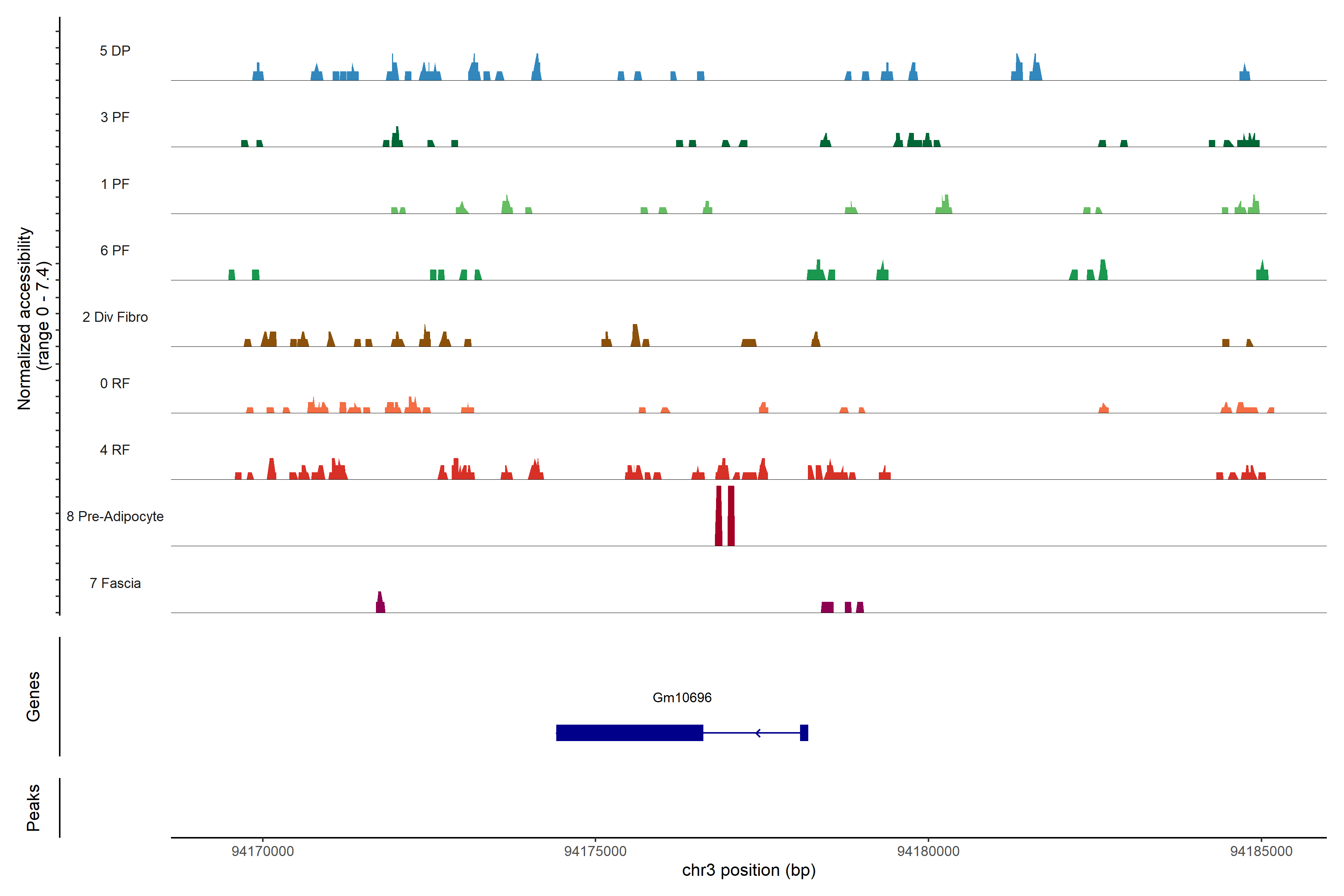Image resolution: width=1344 pixels, height=896 pixels.
Task: Click the 94175000 axis tick label
Action: pyautogui.click(x=595, y=851)
